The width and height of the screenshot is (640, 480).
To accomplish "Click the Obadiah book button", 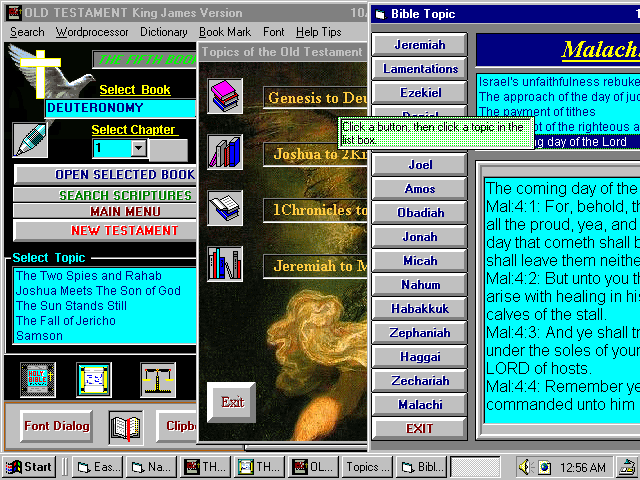I will pyautogui.click(x=420, y=213).
